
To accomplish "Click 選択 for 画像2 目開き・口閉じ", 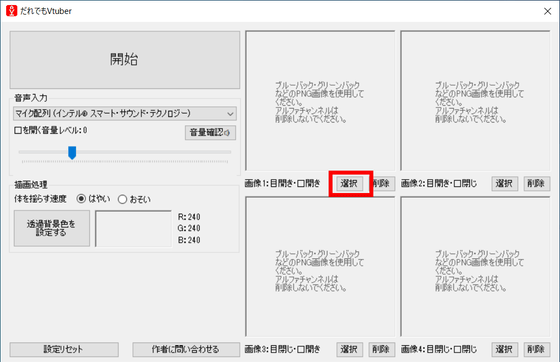I will click(x=504, y=183).
